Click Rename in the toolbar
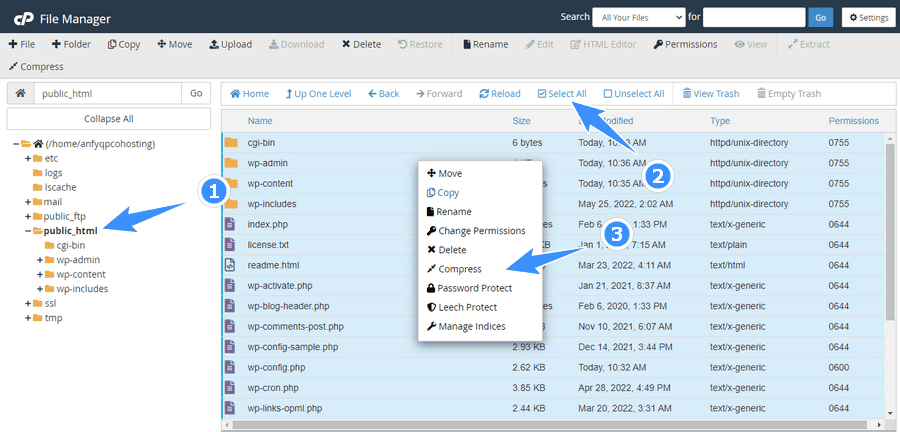The image size is (900, 432). click(486, 44)
